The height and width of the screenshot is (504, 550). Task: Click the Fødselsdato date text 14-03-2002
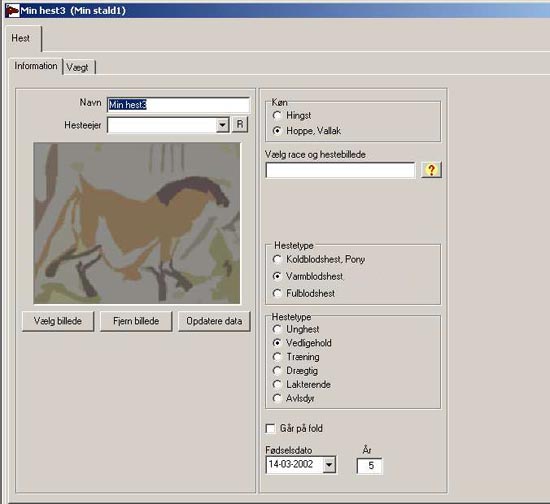[291, 464]
